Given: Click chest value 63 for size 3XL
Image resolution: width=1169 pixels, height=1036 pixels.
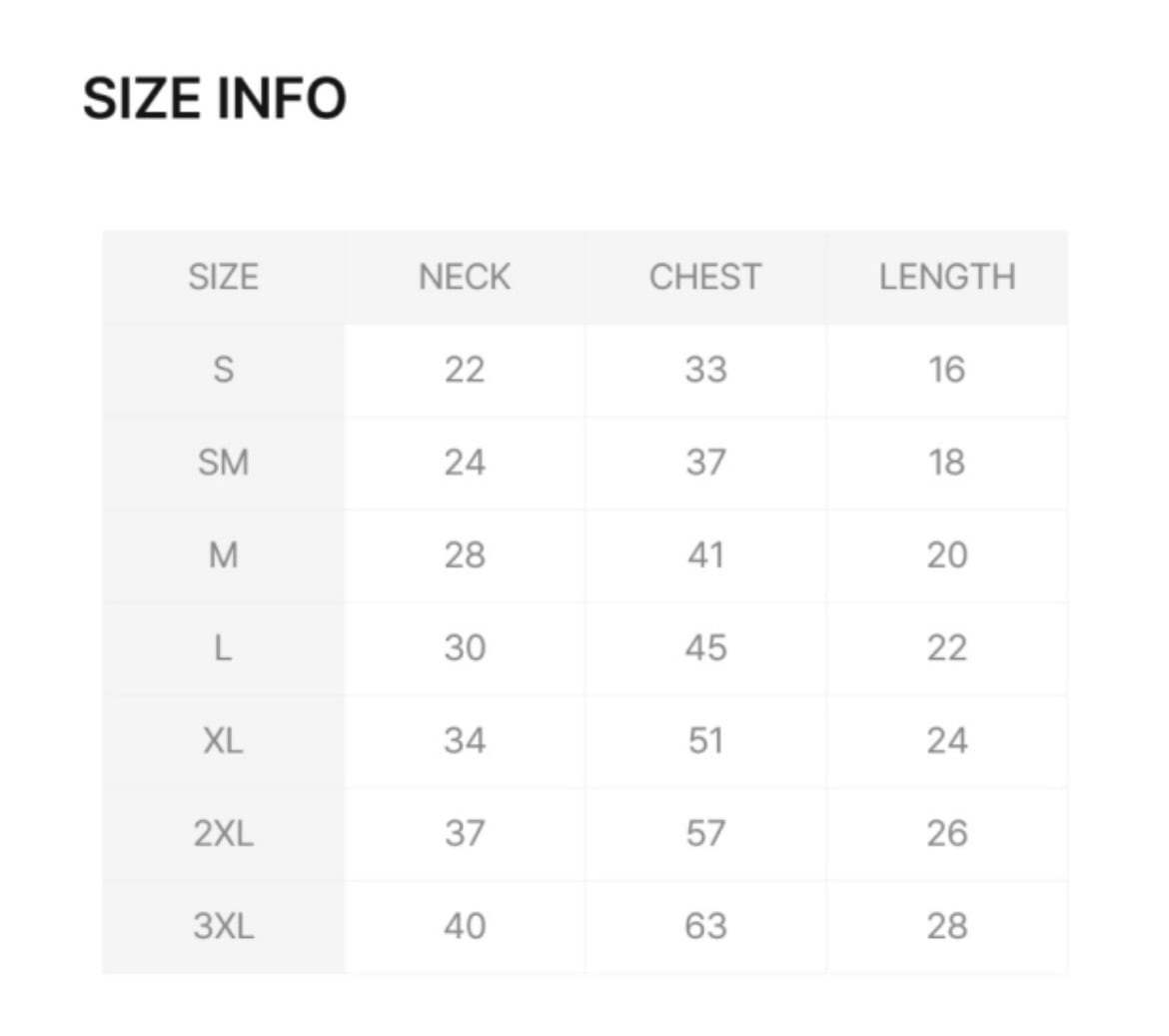Looking at the screenshot, I should pyautogui.click(x=705, y=927).
